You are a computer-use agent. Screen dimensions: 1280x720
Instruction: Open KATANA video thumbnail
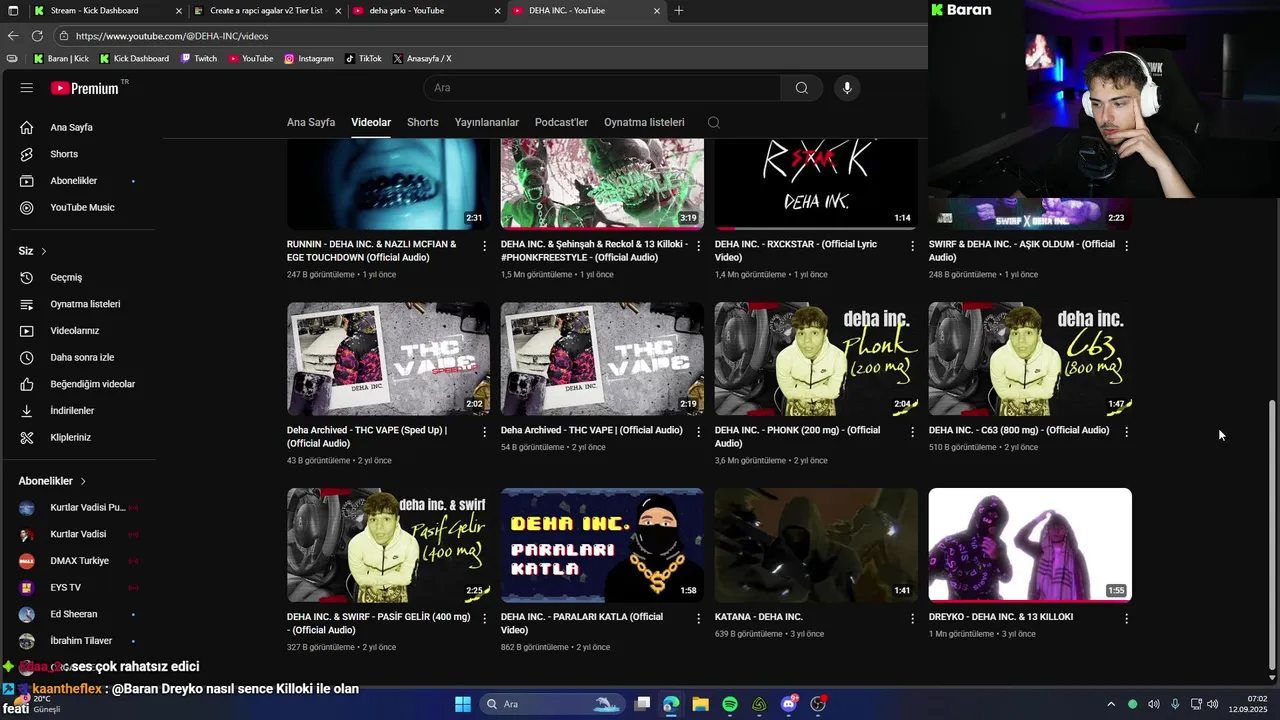click(816, 545)
